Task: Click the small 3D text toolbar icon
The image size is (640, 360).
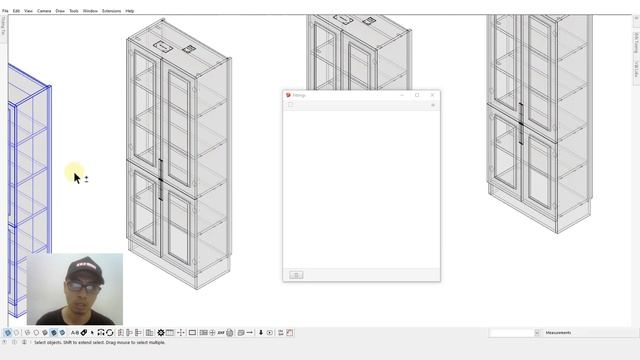Action: click(x=221, y=333)
